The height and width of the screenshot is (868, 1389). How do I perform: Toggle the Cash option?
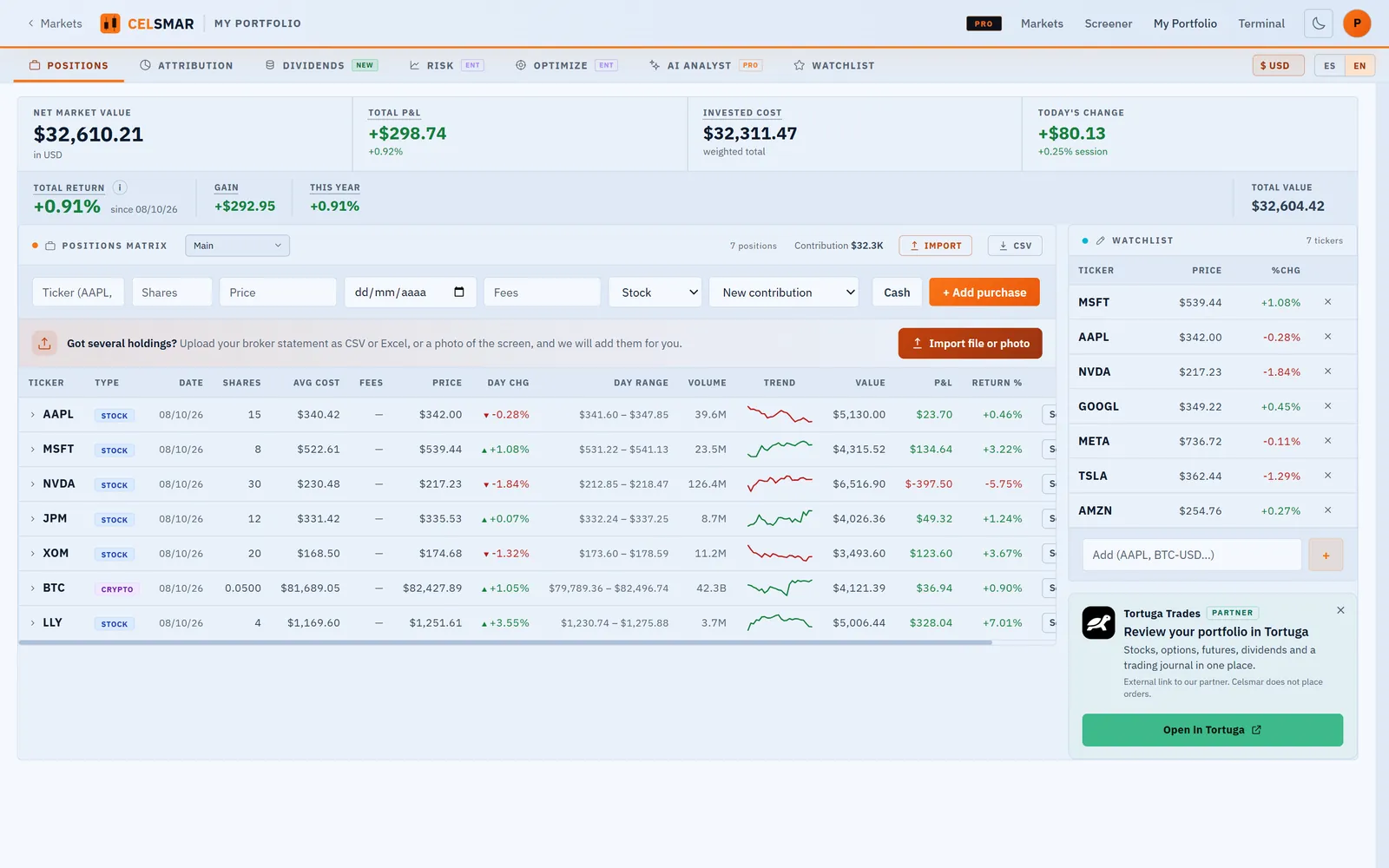pyautogui.click(x=897, y=293)
